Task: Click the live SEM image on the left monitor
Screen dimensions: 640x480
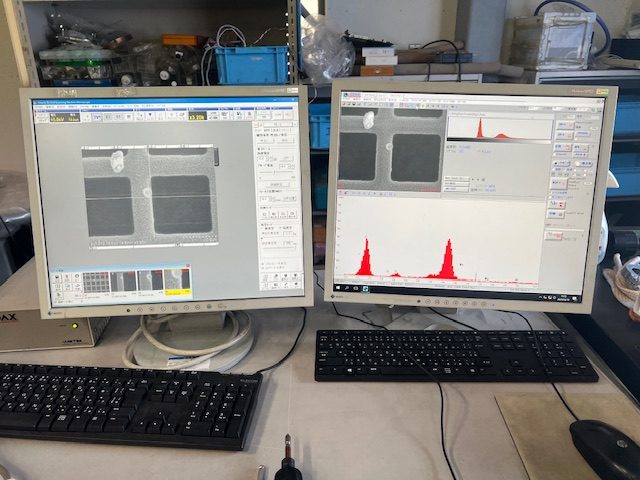Action: click(150, 197)
